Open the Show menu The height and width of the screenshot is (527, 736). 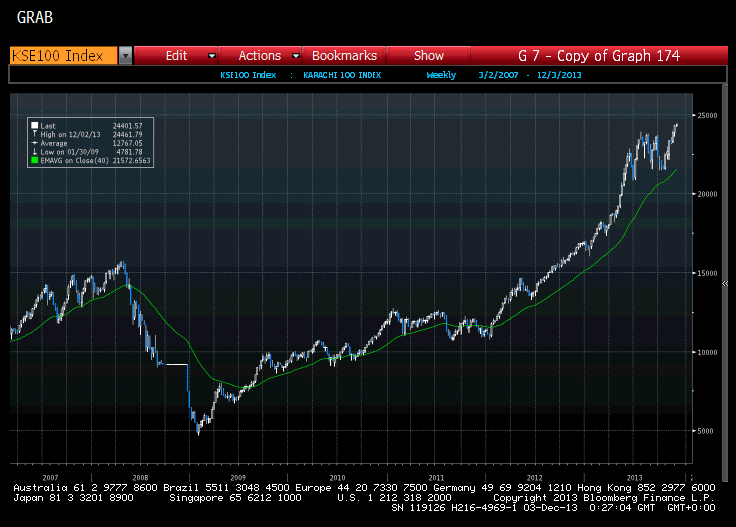(x=429, y=55)
